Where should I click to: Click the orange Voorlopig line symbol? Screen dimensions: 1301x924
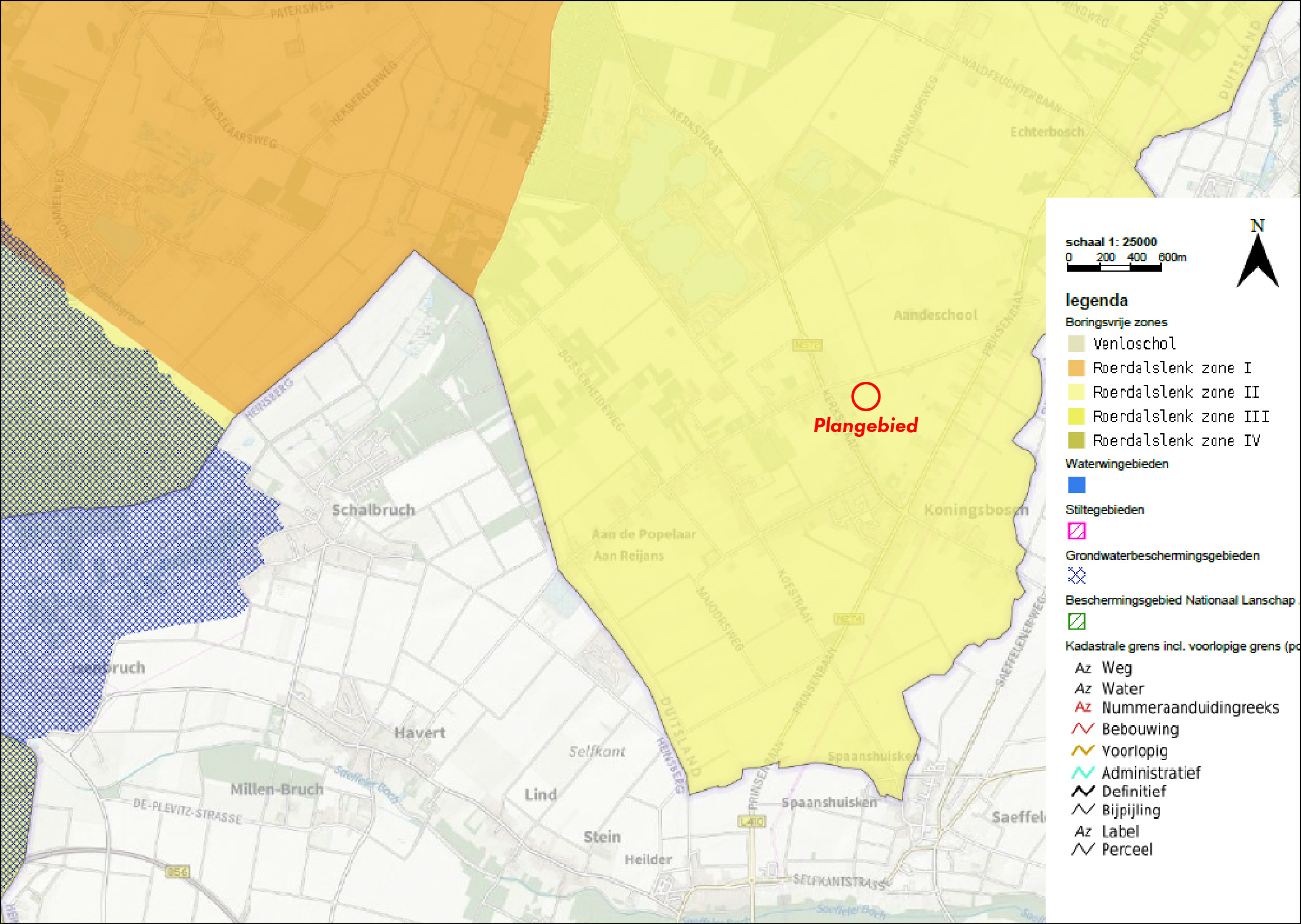click(1082, 750)
